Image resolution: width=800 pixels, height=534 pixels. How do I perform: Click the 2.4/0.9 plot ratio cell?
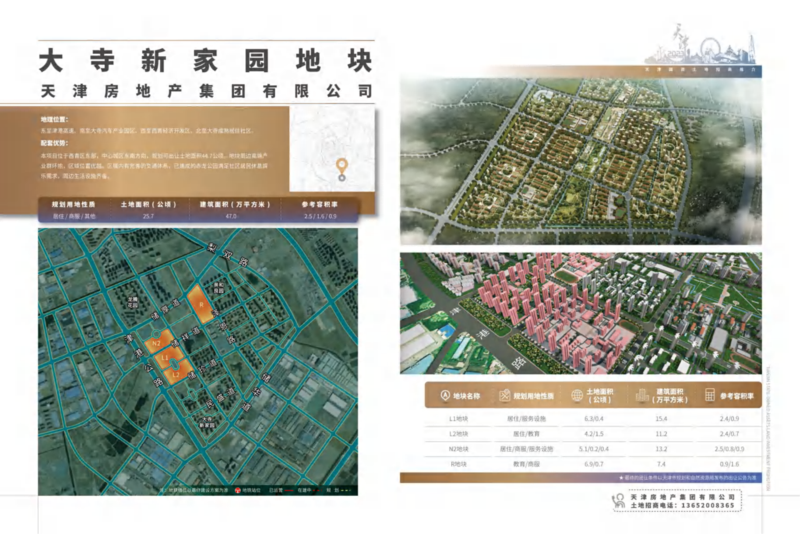pyautogui.click(x=729, y=419)
